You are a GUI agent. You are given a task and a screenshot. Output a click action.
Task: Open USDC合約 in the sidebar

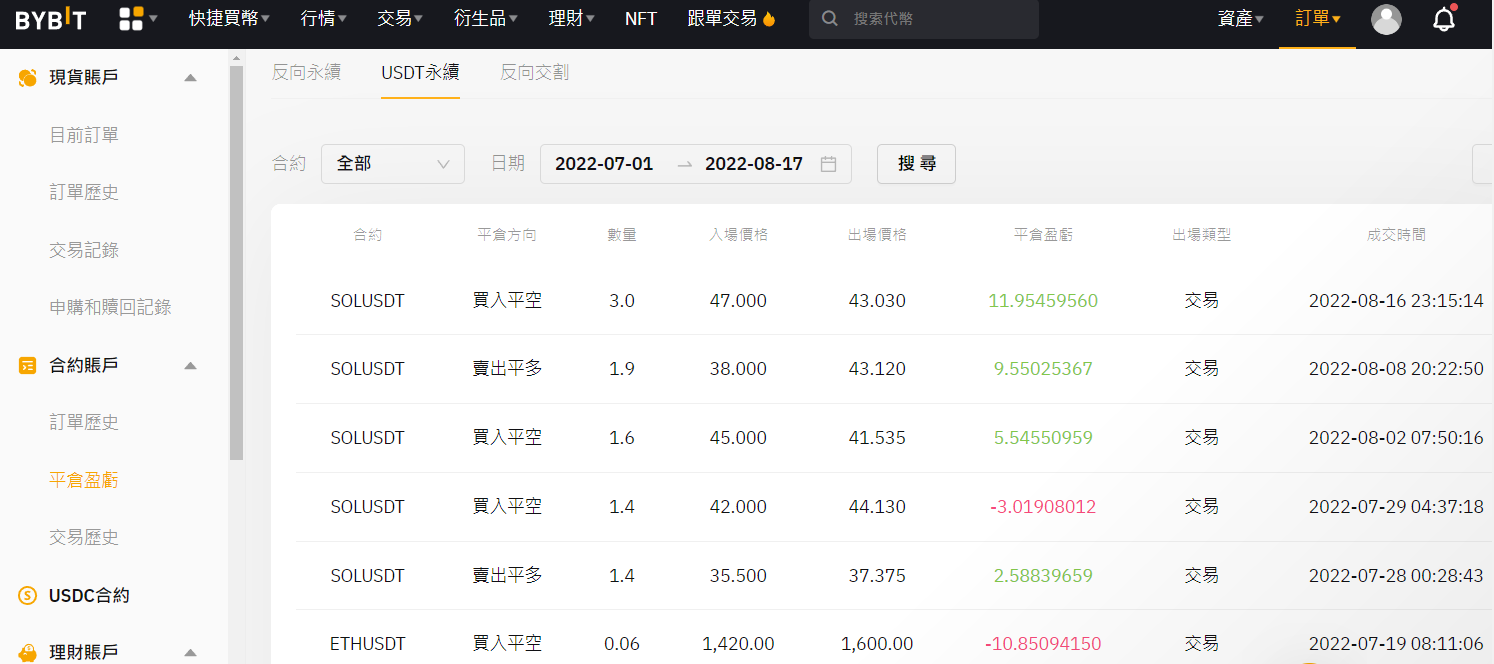[x=89, y=596]
